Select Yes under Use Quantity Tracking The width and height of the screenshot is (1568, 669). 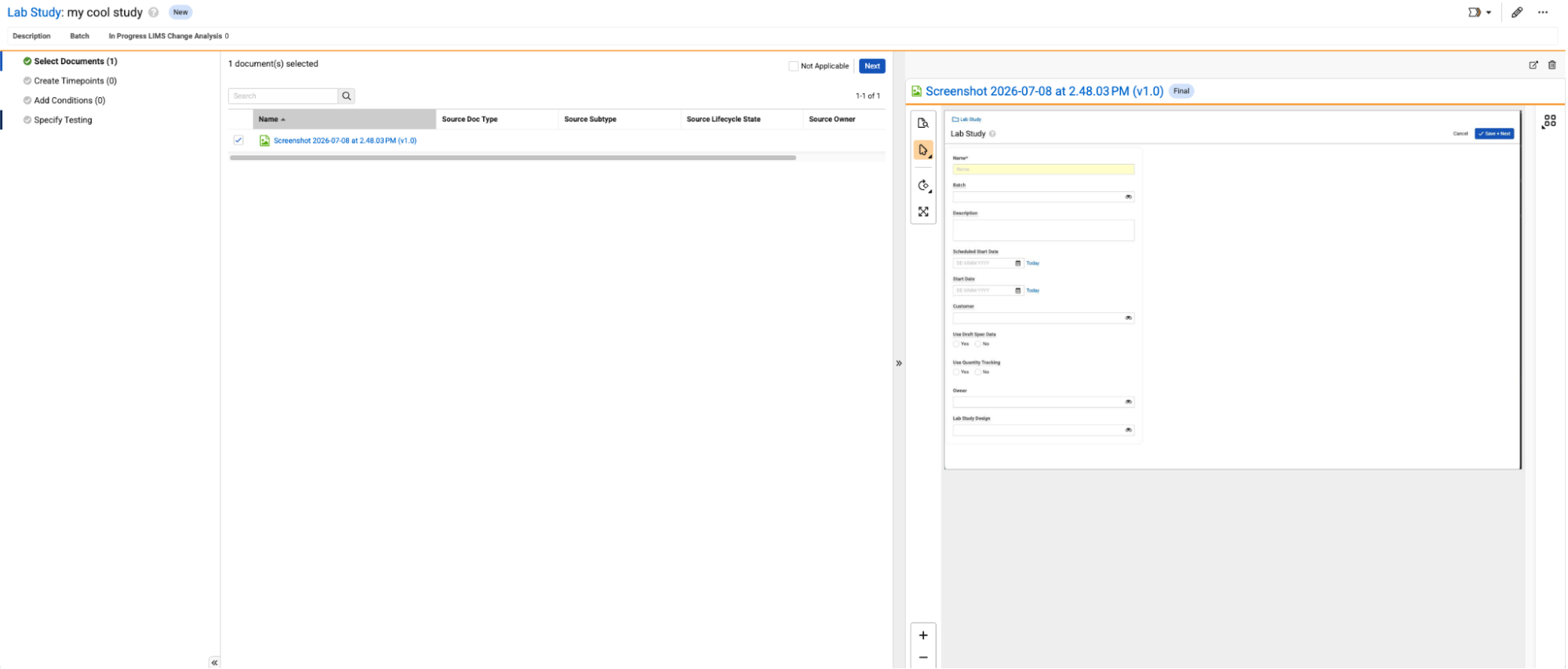coord(956,373)
